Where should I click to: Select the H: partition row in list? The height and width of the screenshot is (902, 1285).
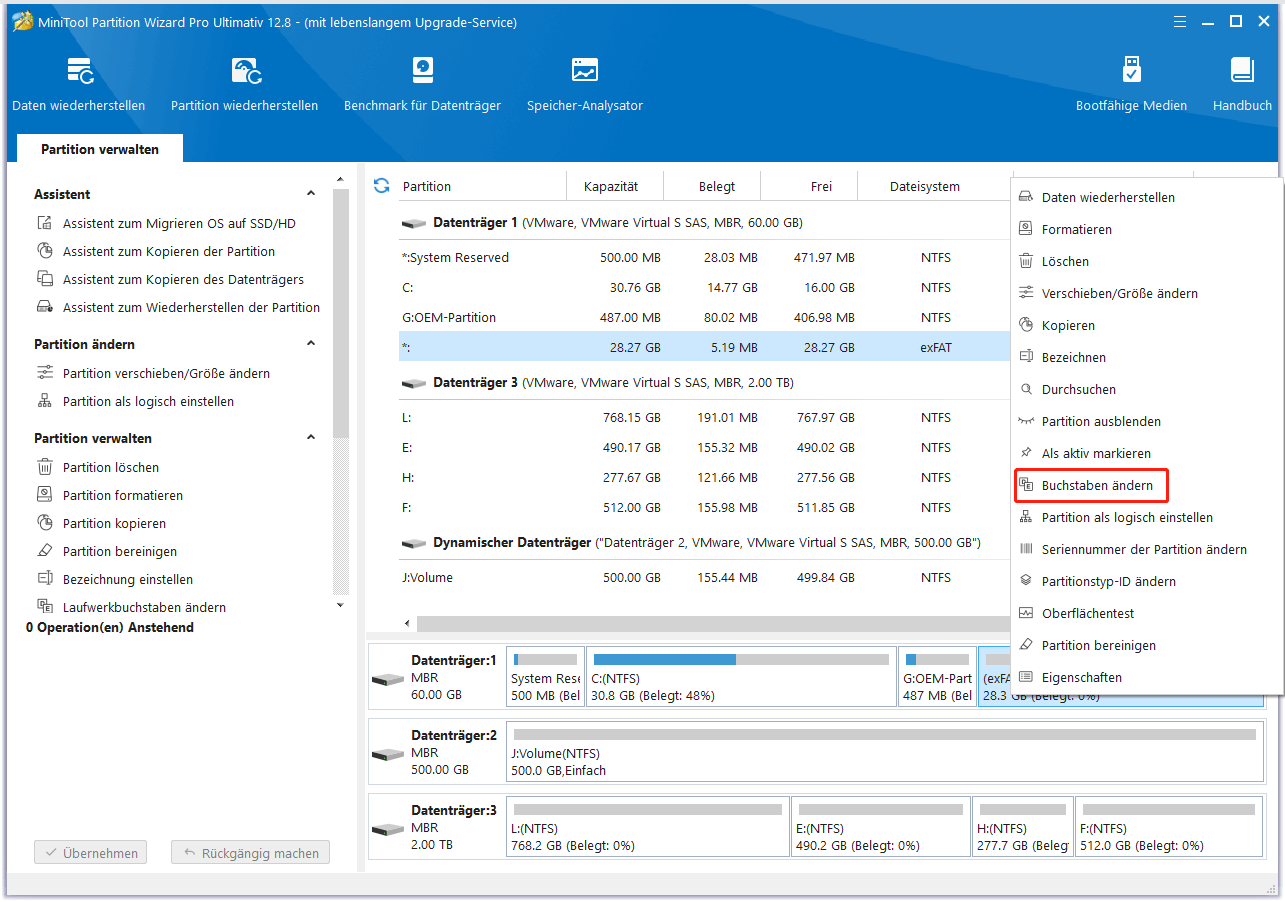click(x=704, y=478)
